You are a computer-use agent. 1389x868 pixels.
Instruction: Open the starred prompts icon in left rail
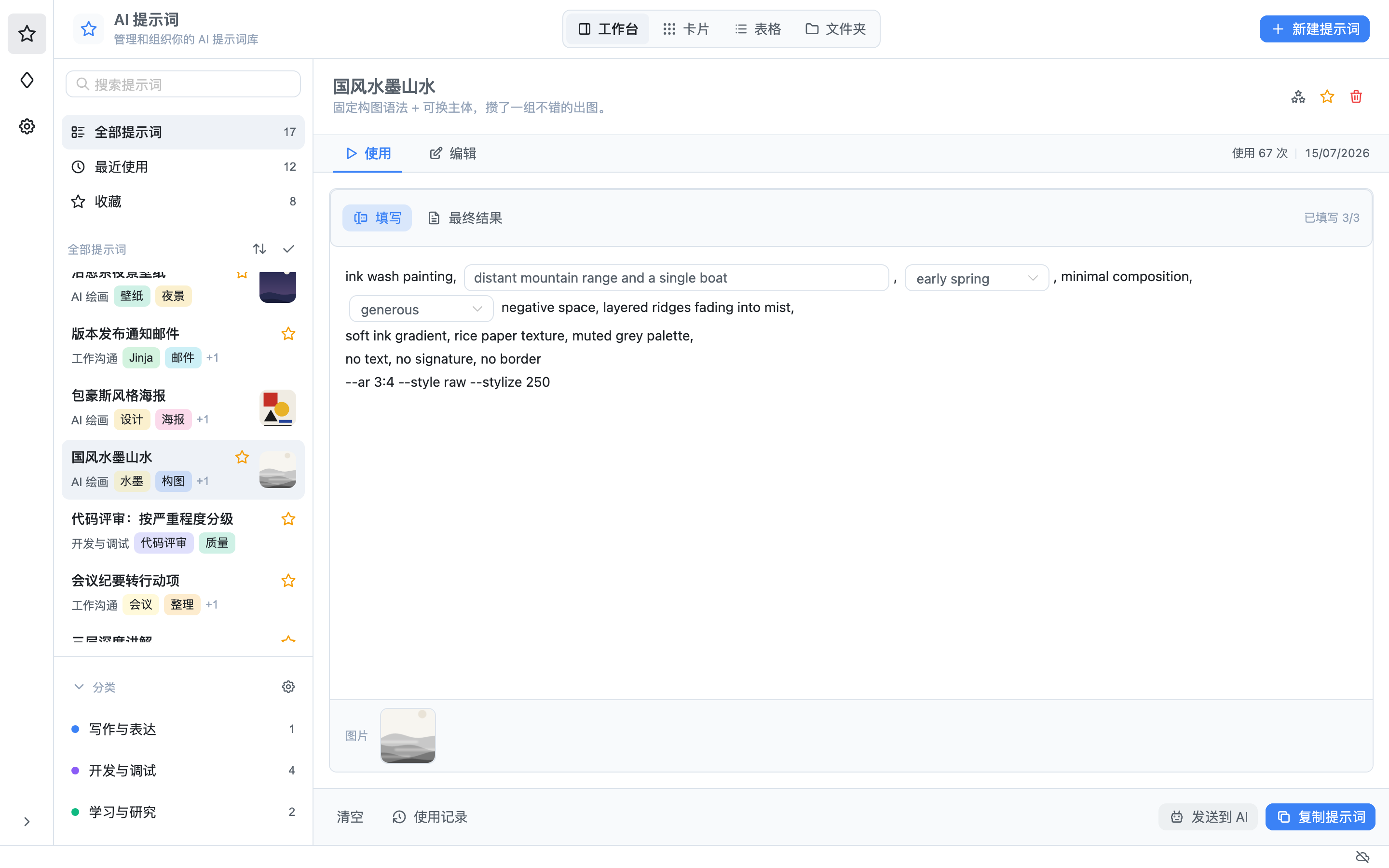pyautogui.click(x=27, y=34)
